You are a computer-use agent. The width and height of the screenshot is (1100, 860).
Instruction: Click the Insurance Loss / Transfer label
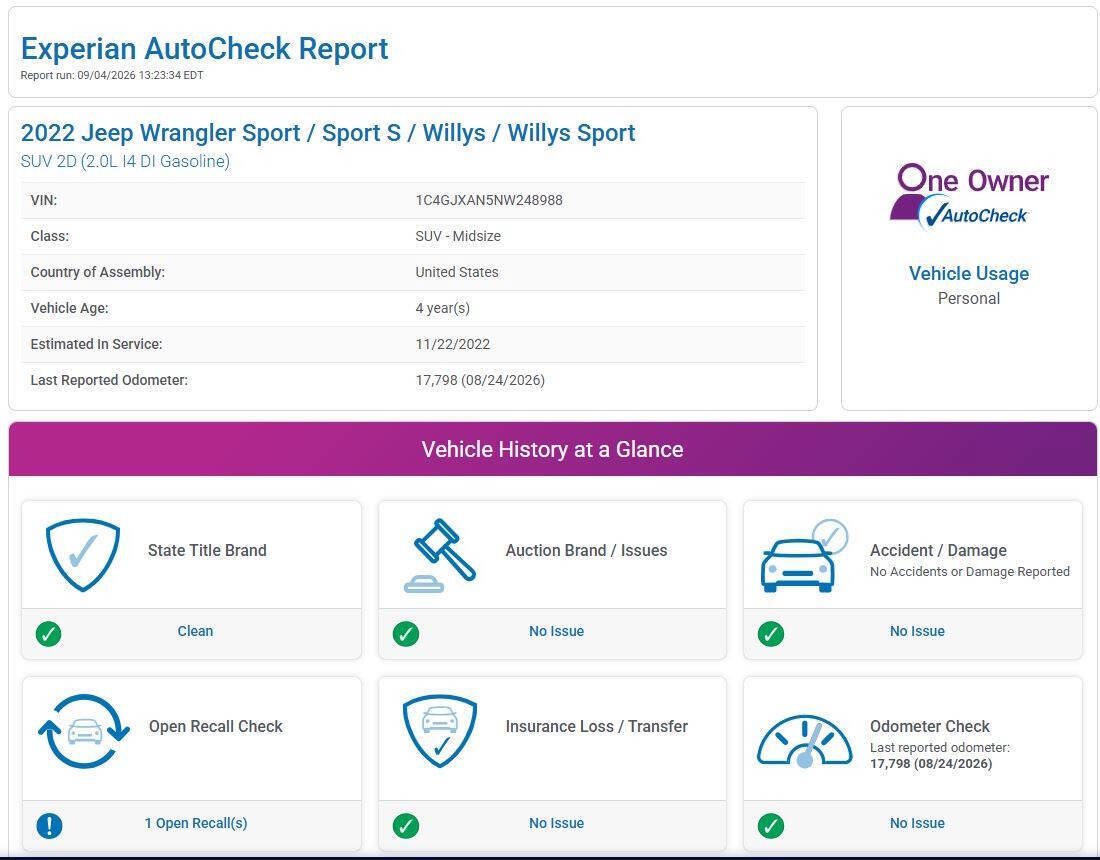point(596,726)
